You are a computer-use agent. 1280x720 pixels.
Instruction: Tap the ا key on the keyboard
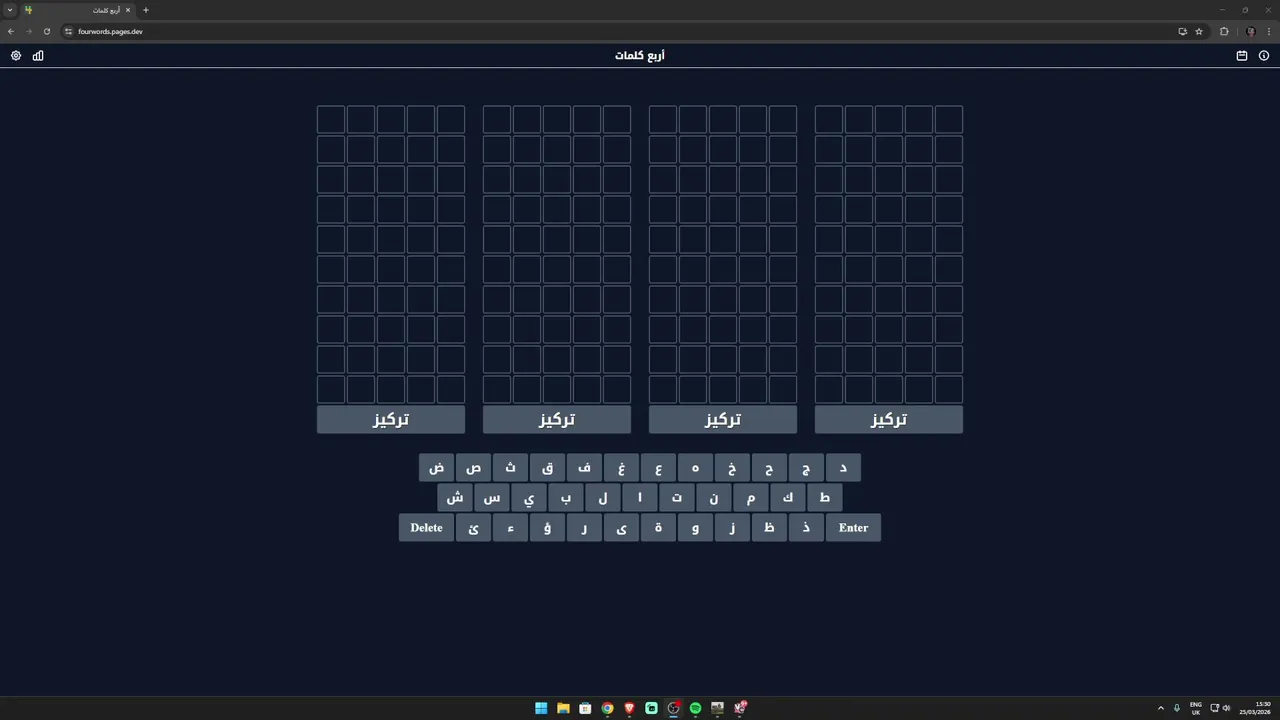pos(640,498)
